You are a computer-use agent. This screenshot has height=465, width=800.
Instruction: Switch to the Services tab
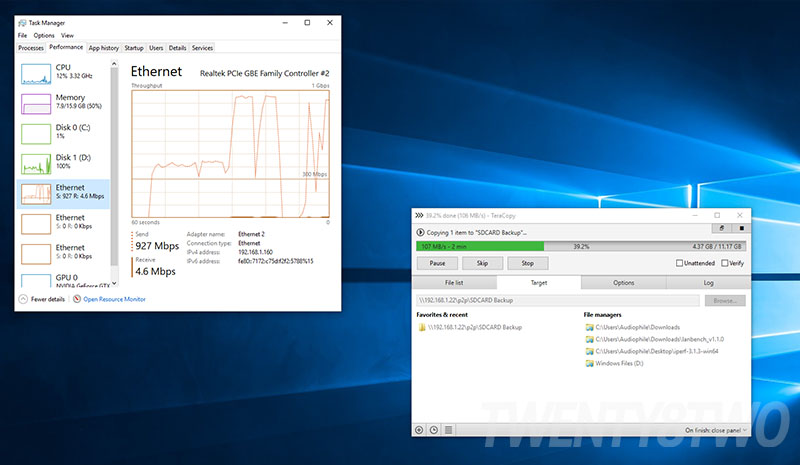tap(202, 48)
